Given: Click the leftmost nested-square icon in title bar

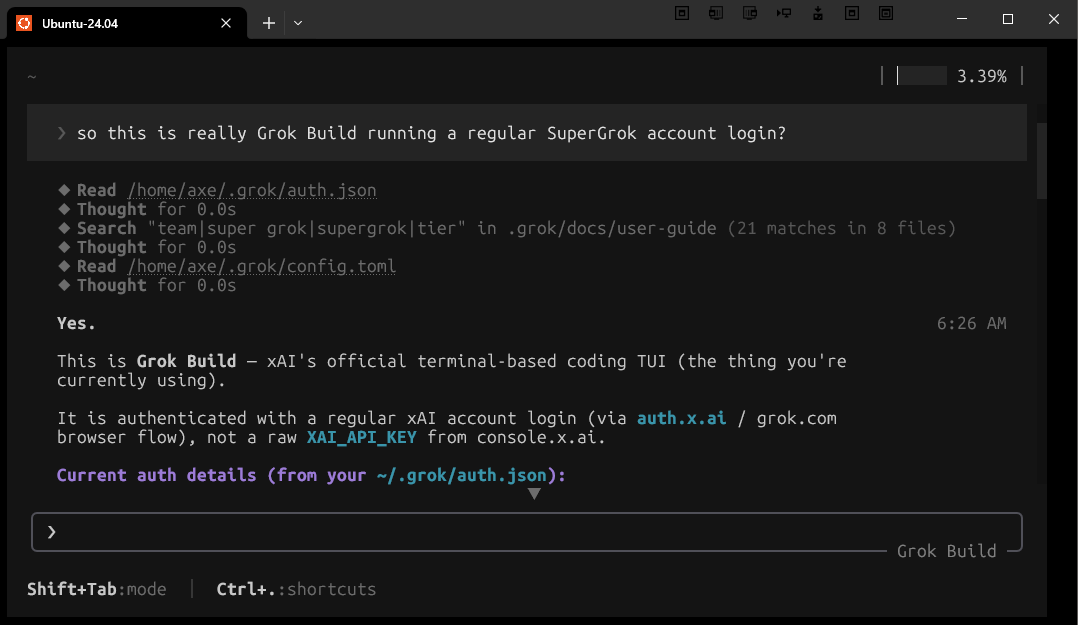Looking at the screenshot, I should (682, 13).
